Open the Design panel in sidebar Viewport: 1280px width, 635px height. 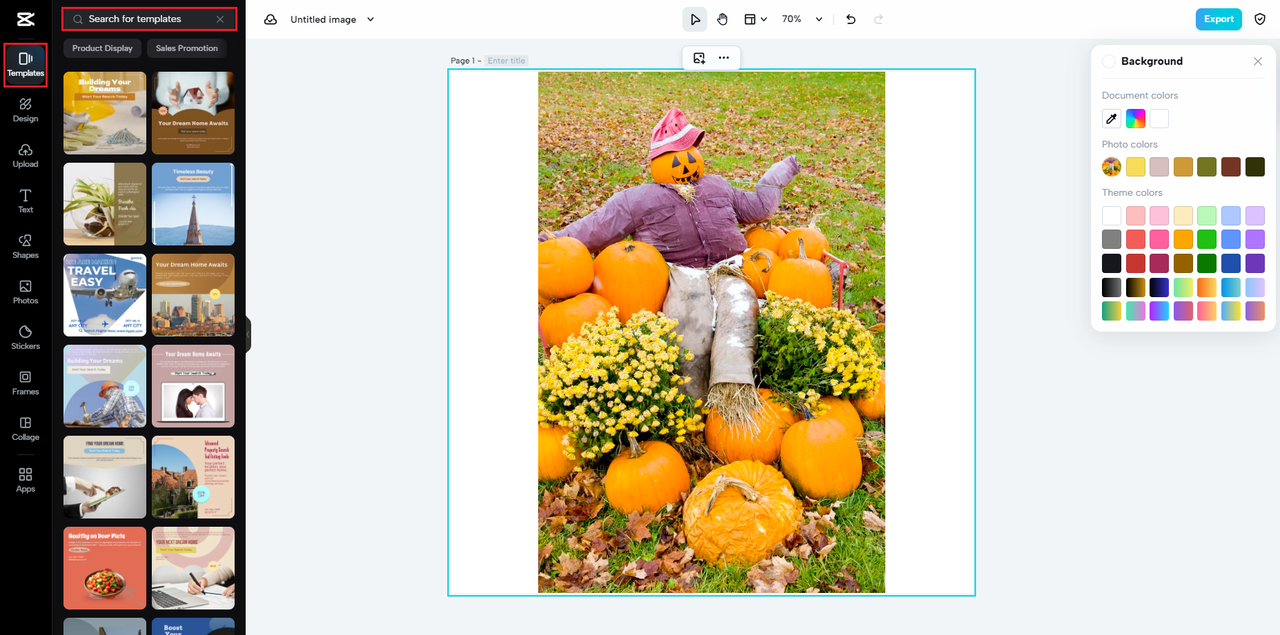click(25, 110)
